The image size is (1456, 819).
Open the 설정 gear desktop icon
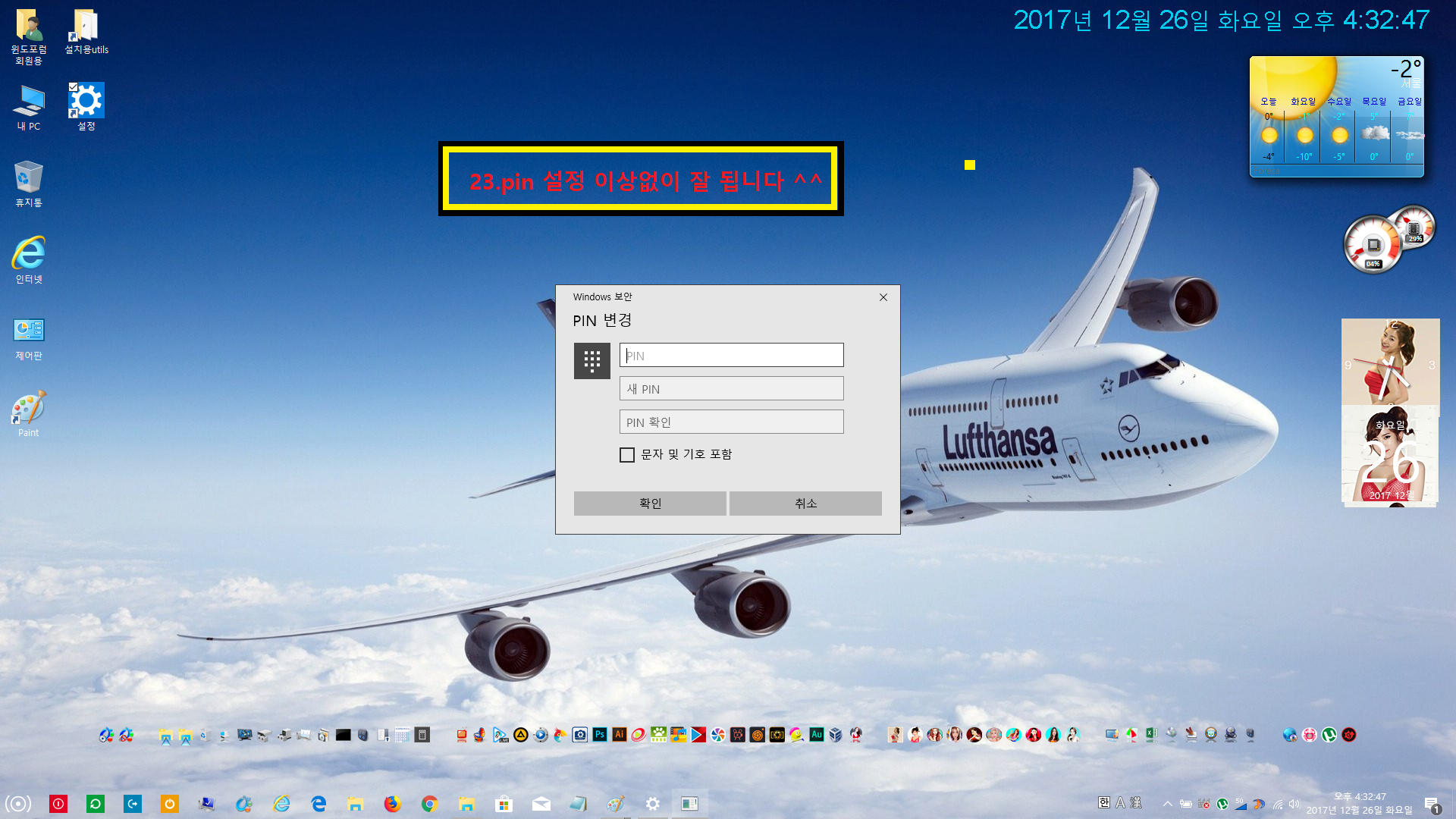coord(86,107)
